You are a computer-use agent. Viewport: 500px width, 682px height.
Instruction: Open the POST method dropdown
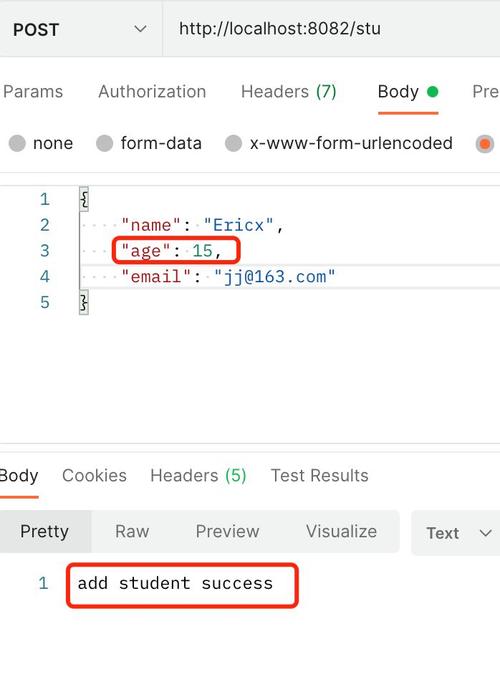click(x=80, y=29)
